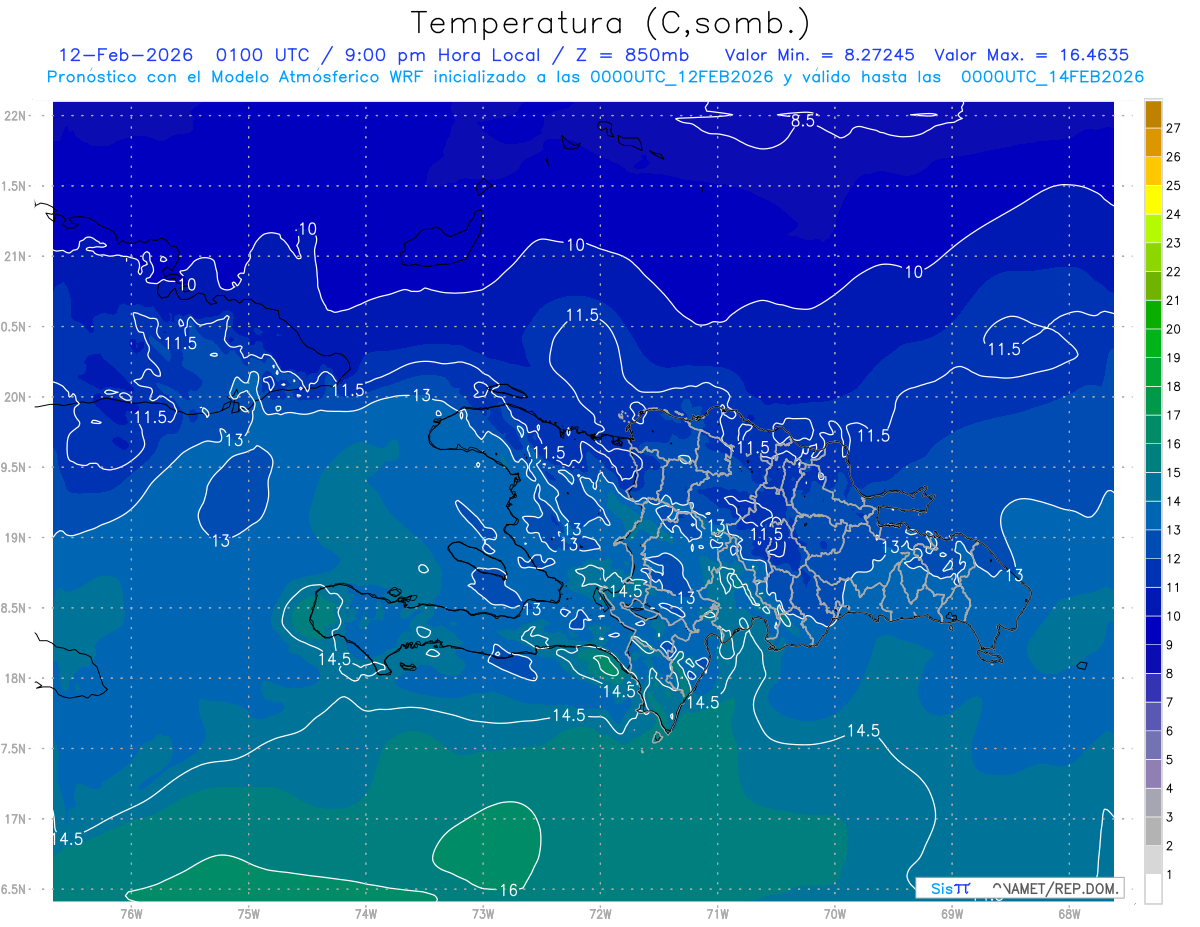Click the color bar number '4'
Image resolution: width=1200 pixels, height=927 pixels.
pos(1170,789)
